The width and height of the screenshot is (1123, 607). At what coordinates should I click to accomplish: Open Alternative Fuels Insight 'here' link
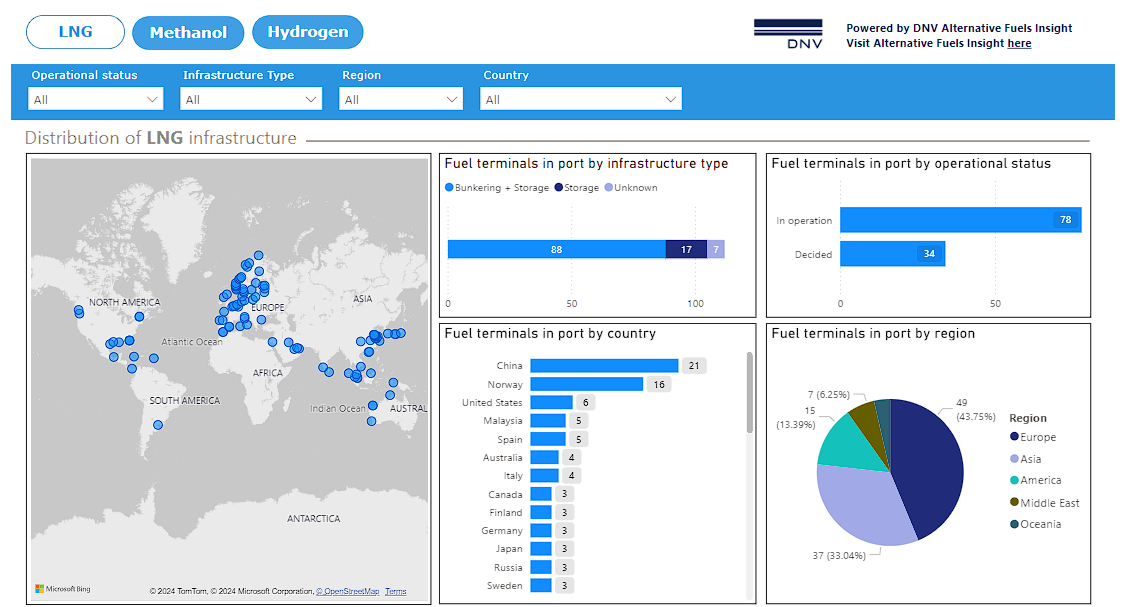tap(1019, 44)
